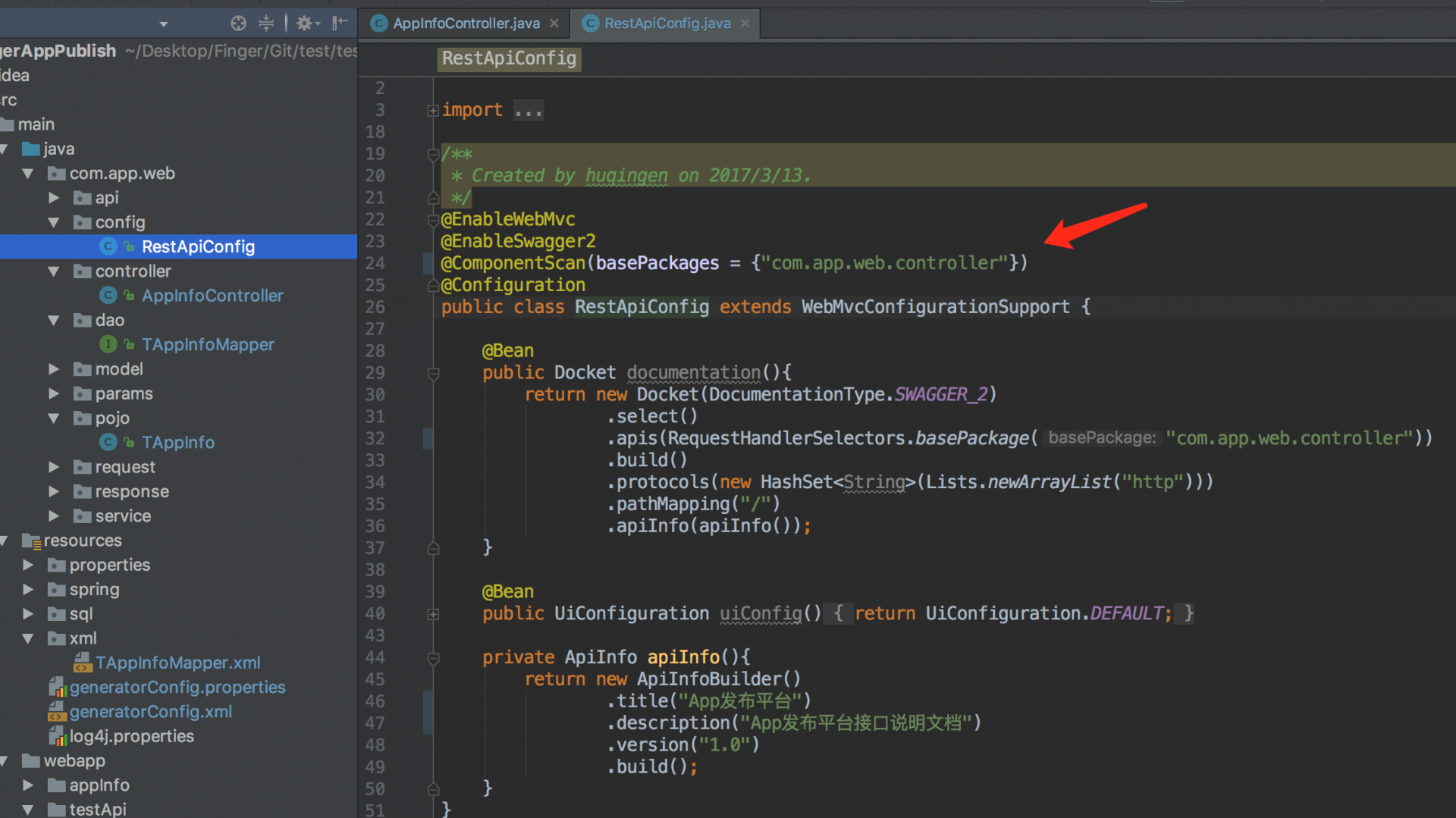Click the collapse all icon in project panel
Screen dimensions: 1456x818
click(266, 24)
